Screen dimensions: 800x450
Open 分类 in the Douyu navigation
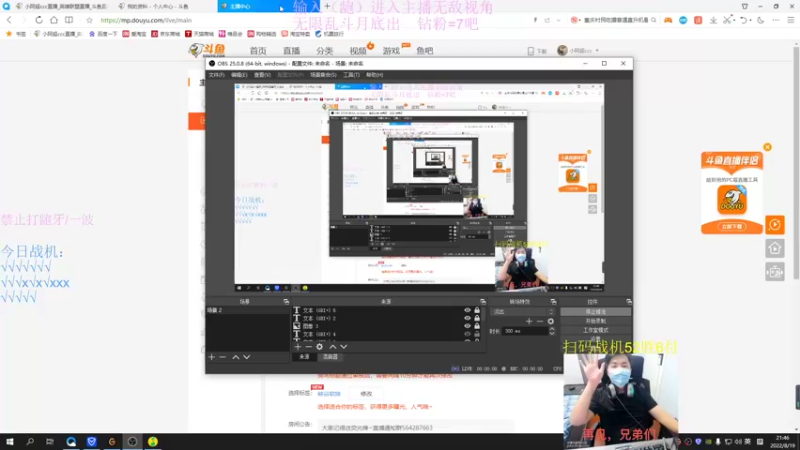click(x=324, y=51)
